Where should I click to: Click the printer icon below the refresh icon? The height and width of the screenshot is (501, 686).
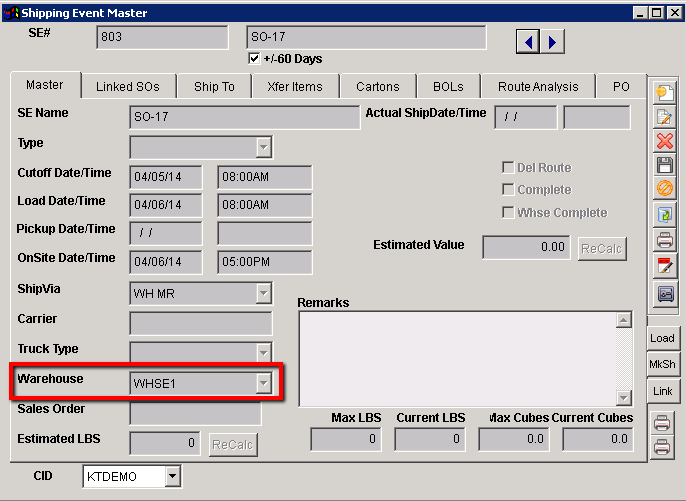[664, 239]
